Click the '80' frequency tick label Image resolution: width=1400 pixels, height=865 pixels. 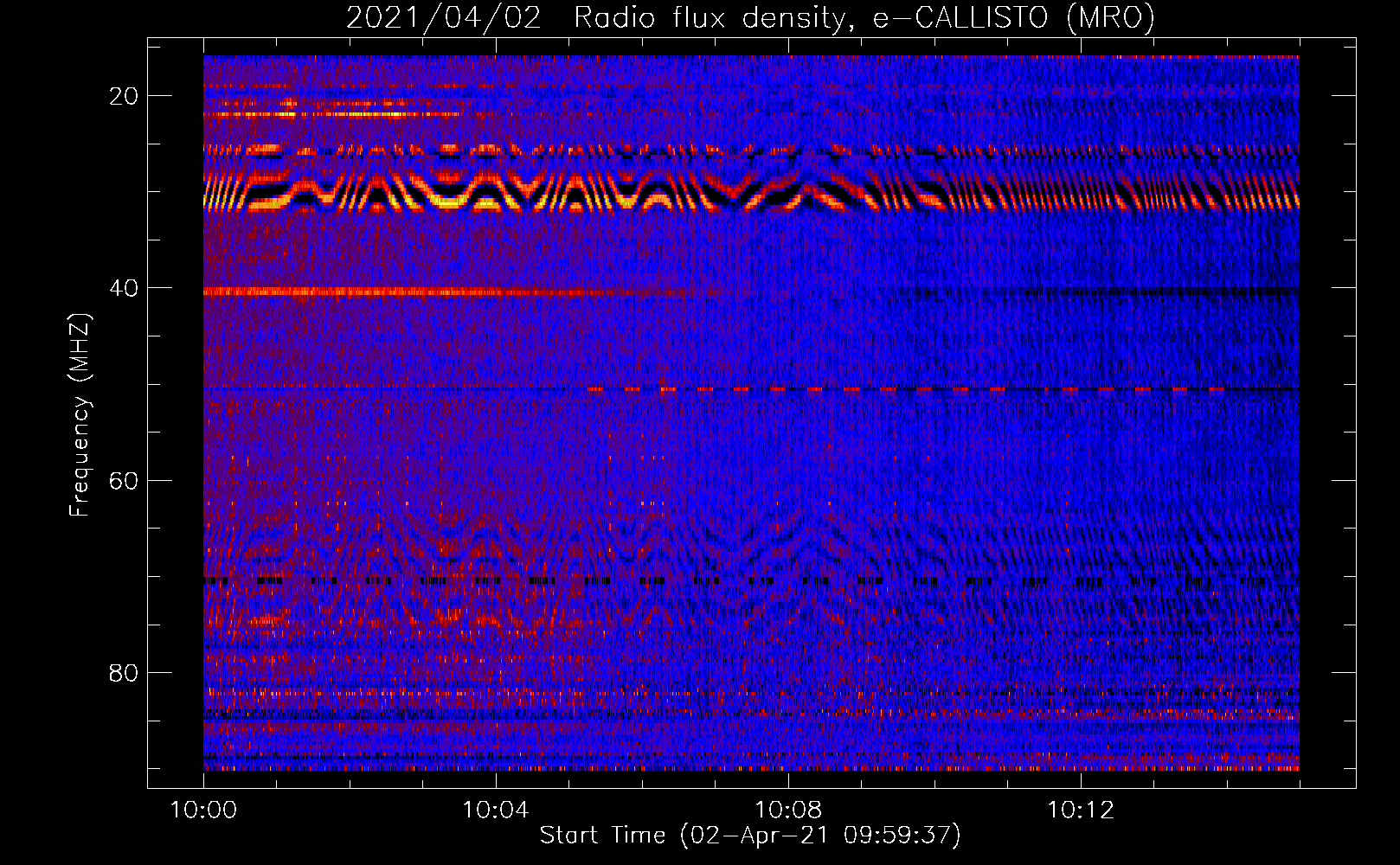125,672
